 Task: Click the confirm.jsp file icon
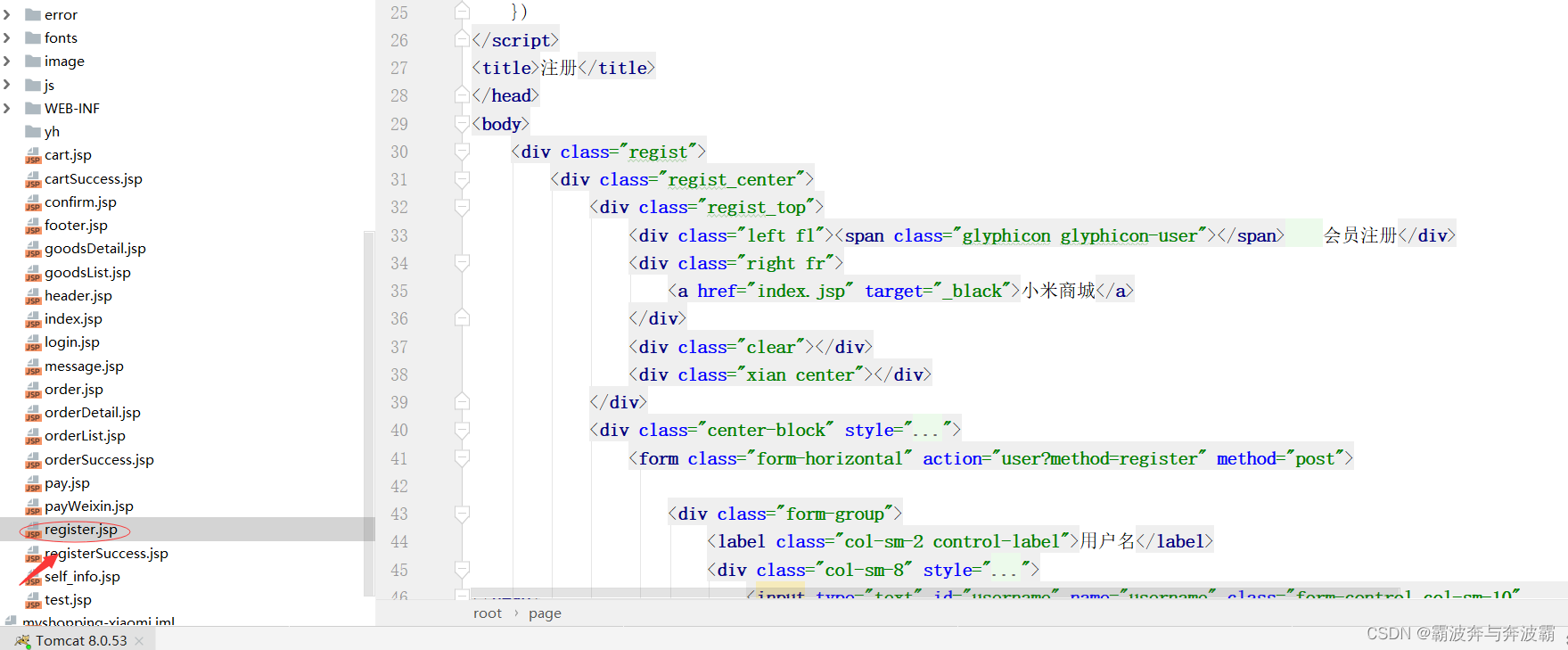(33, 202)
